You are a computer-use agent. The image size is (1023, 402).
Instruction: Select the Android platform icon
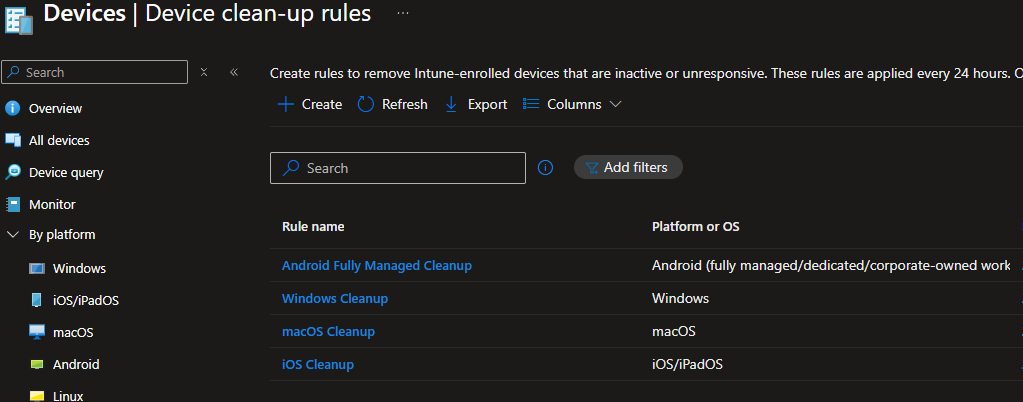37,364
